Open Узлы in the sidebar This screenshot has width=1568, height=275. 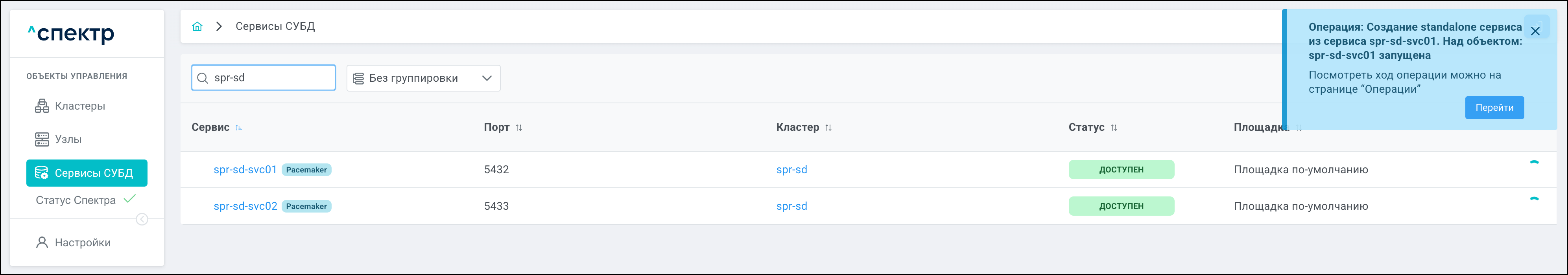tap(68, 139)
